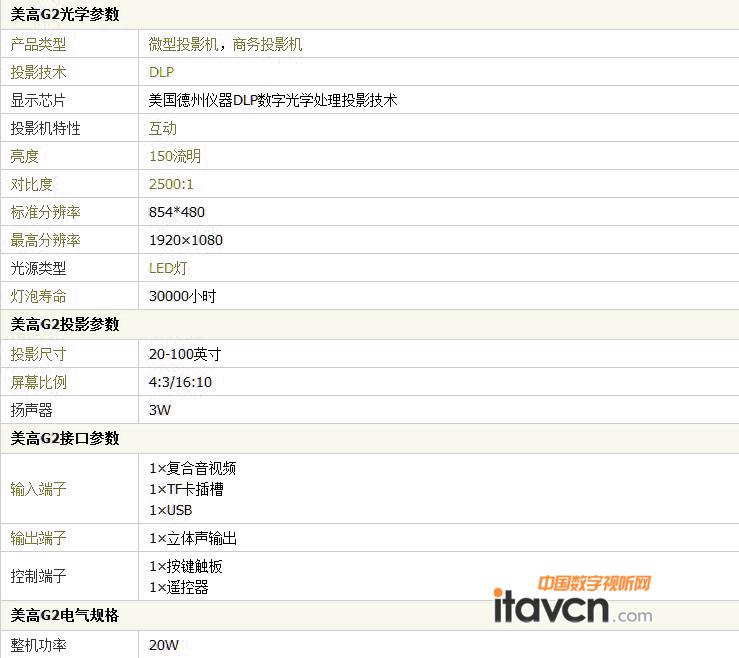Select the 美高G2电气规格 section header
Screen dimensions: 739x658
[65, 615]
